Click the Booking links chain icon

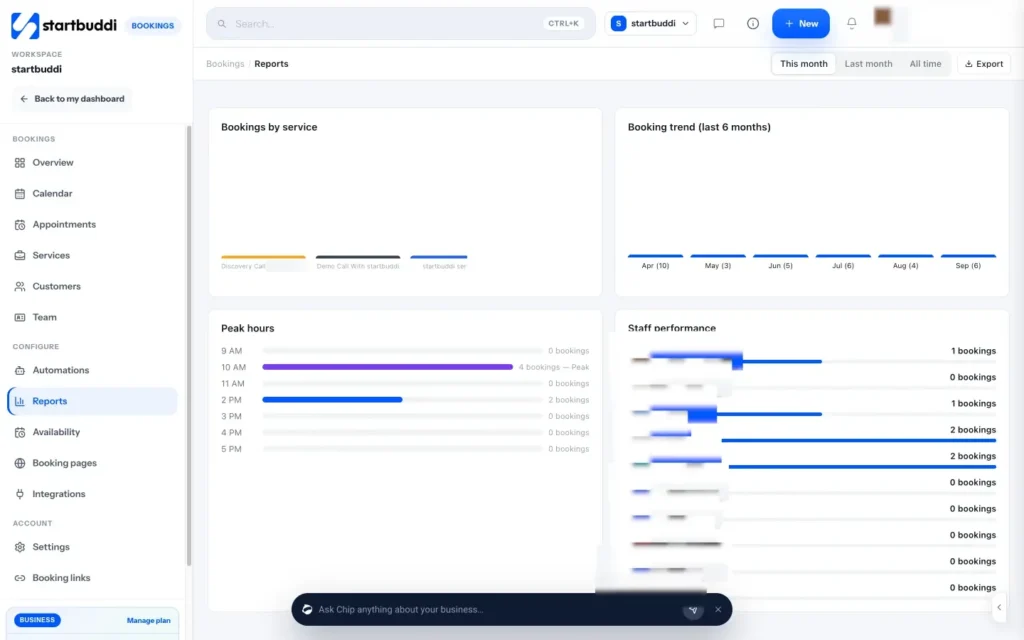tap(20, 578)
